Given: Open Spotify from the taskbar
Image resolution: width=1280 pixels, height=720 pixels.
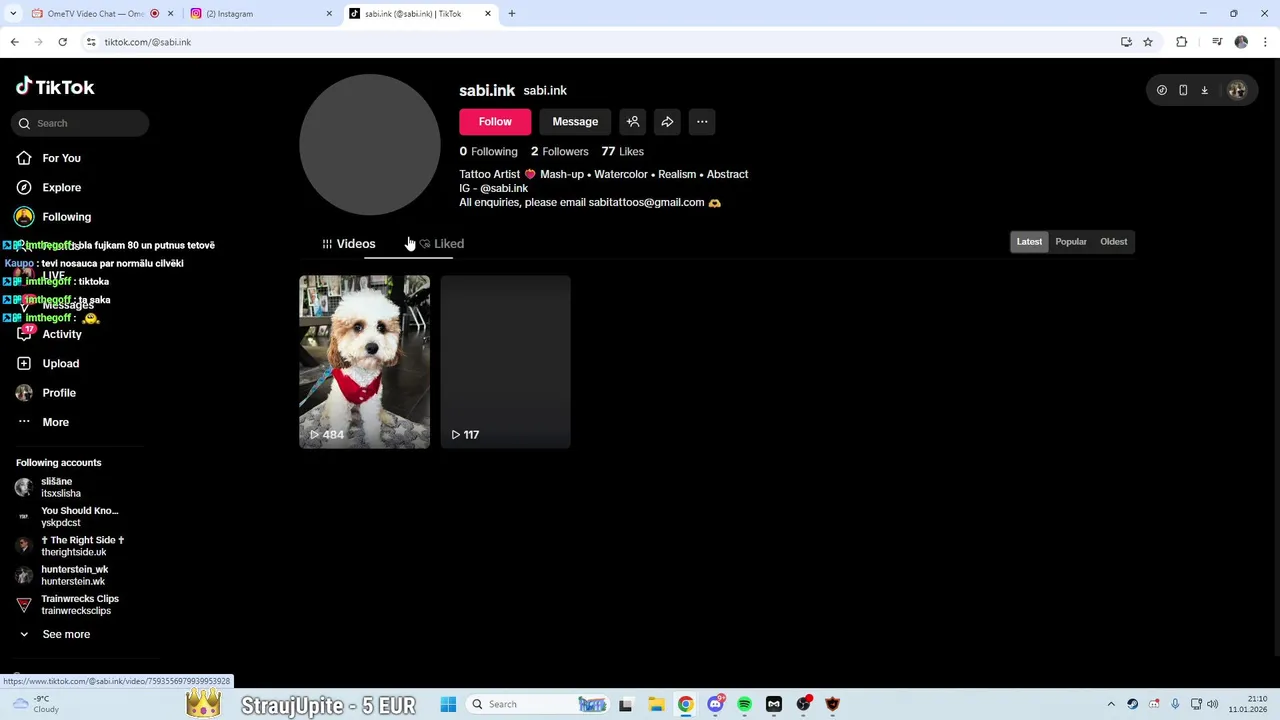Looking at the screenshot, I should 744,704.
